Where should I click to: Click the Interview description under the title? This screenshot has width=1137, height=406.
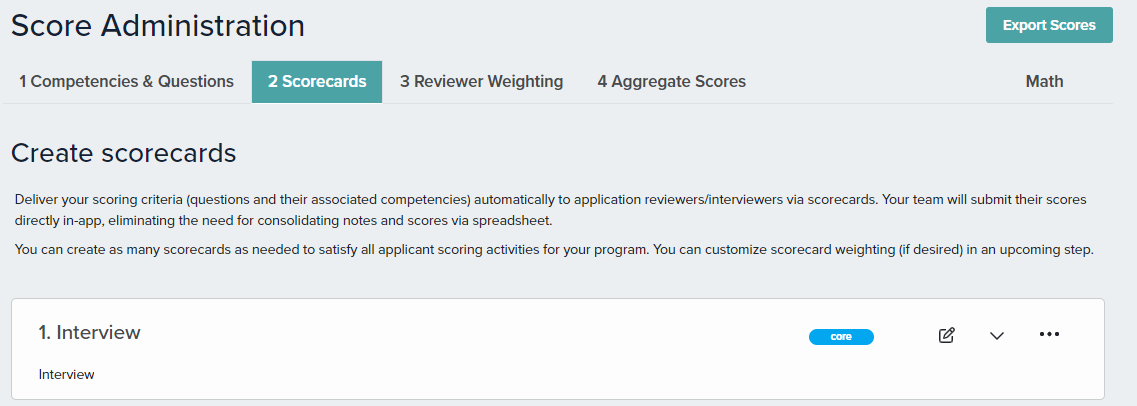pos(67,375)
